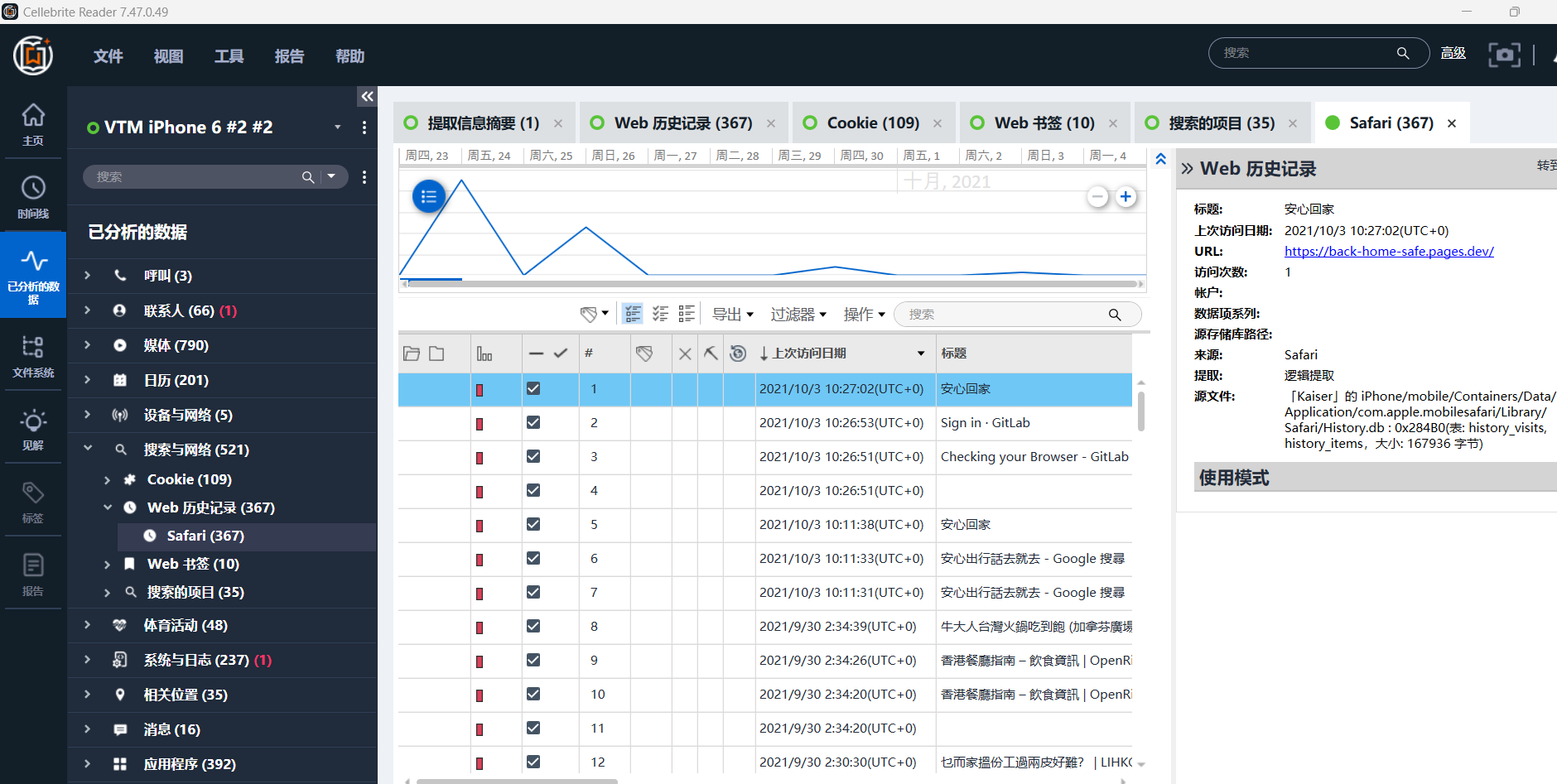This screenshot has width=1557, height=784.
Task: Switch to the Web 书签 (10) tab
Action: click(1044, 123)
